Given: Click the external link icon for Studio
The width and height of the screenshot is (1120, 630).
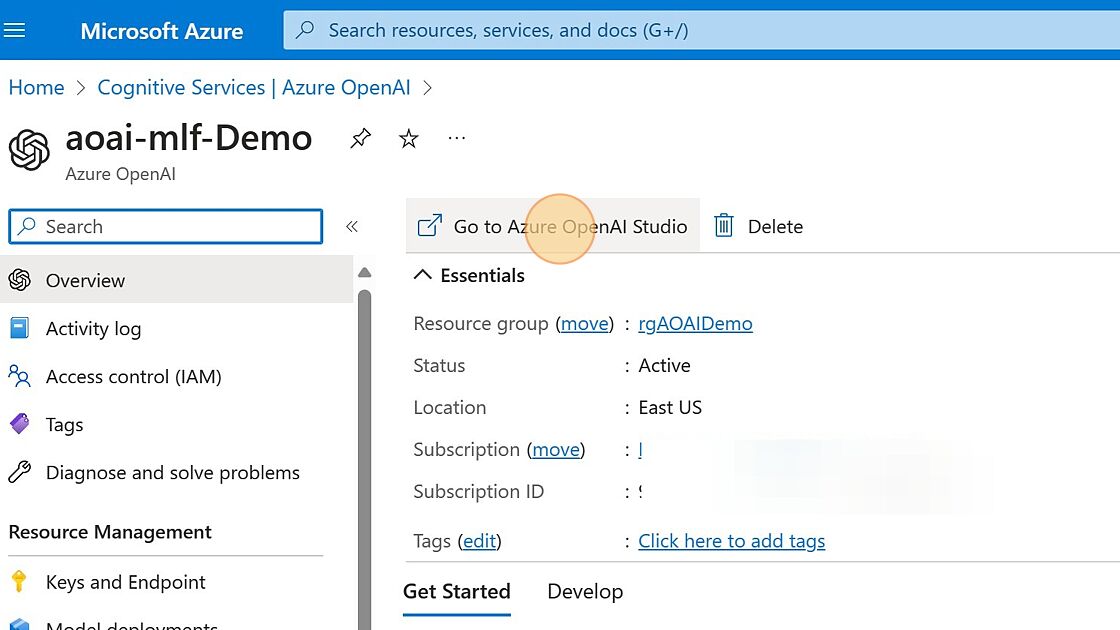Looking at the screenshot, I should [x=429, y=226].
